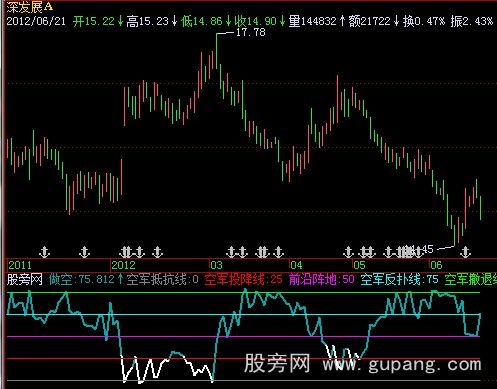Click the cyan 空军反扑线:75 legend label
497x389 pixels.
click(399, 279)
